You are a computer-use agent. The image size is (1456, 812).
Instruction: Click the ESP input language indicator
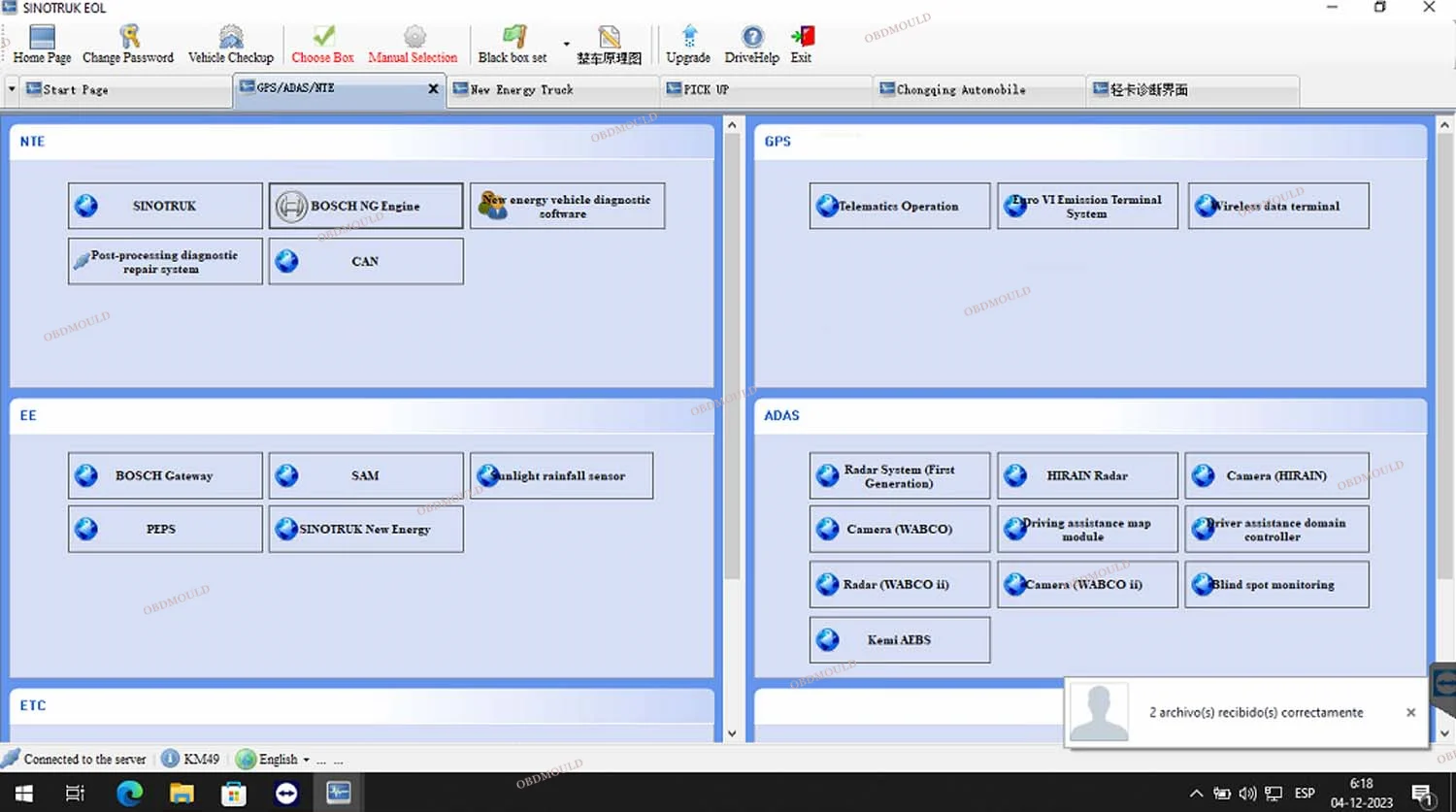[x=1305, y=793]
